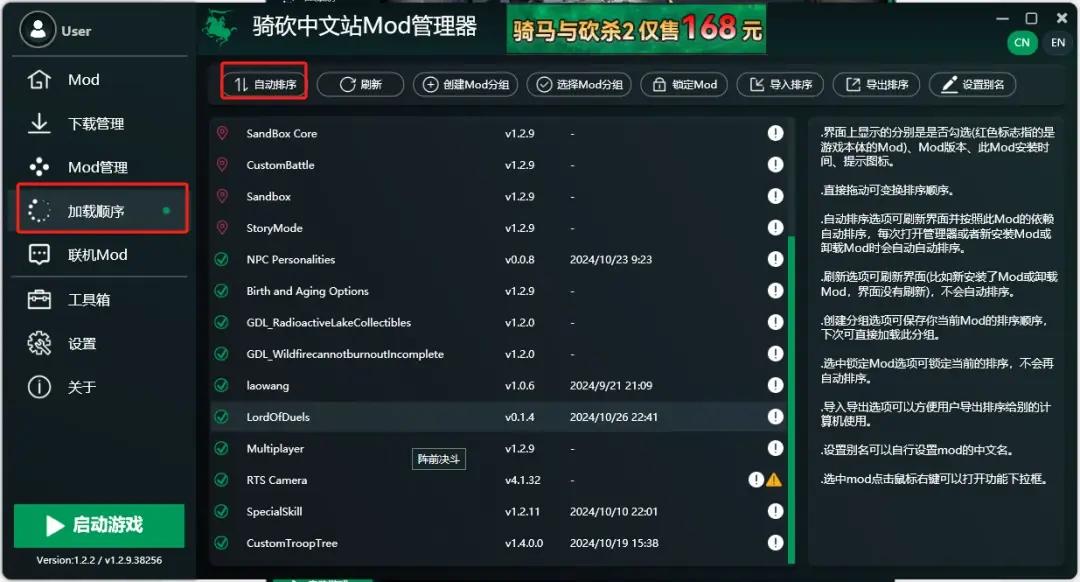Image resolution: width=1080 pixels, height=582 pixels.
Task: Click info icon on RTS Camera row
Action: point(756,479)
